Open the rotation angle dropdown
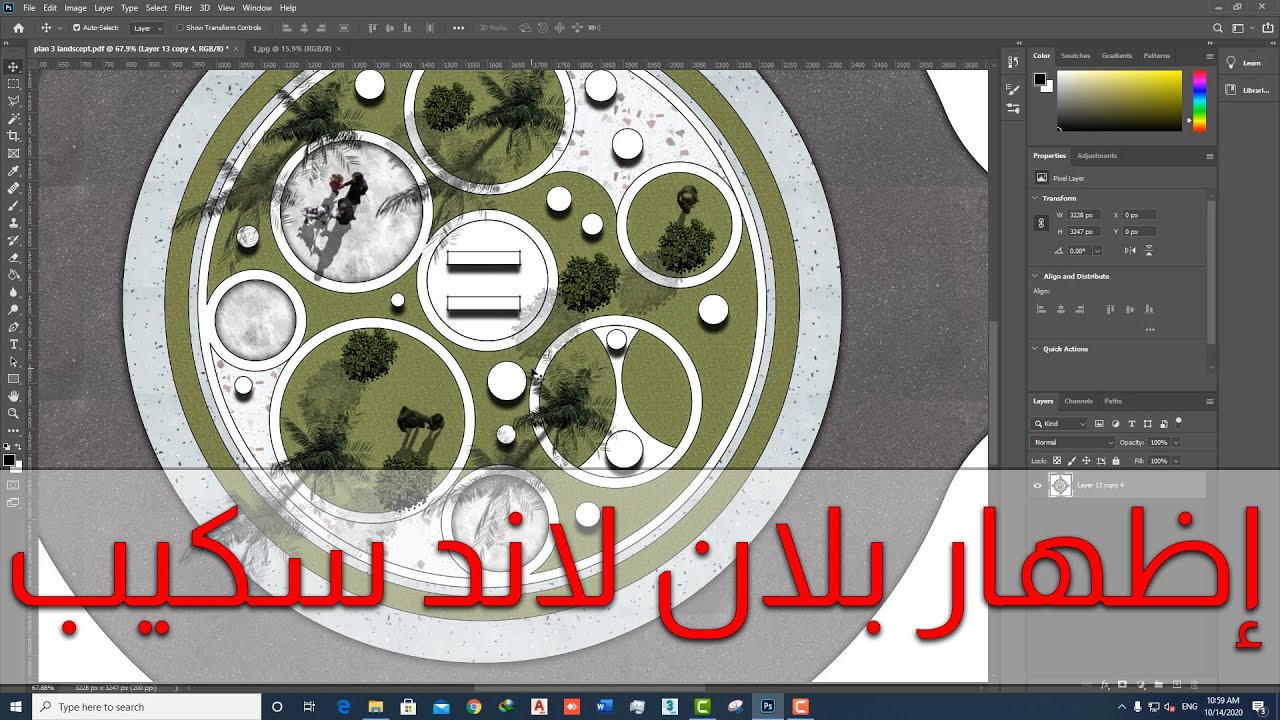Image resolution: width=1280 pixels, height=720 pixels. (1097, 250)
